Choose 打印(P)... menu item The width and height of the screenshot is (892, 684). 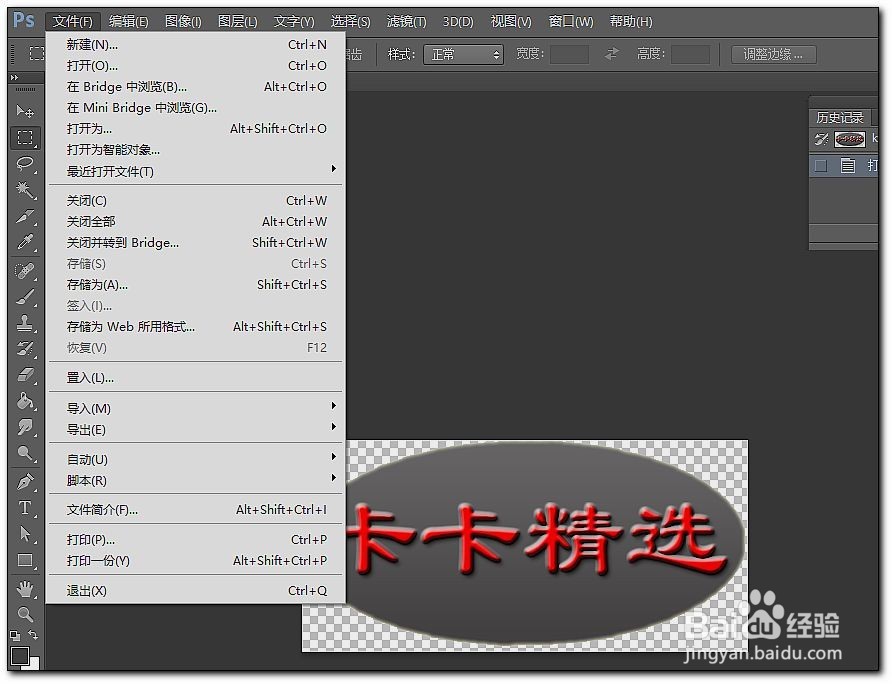196,539
